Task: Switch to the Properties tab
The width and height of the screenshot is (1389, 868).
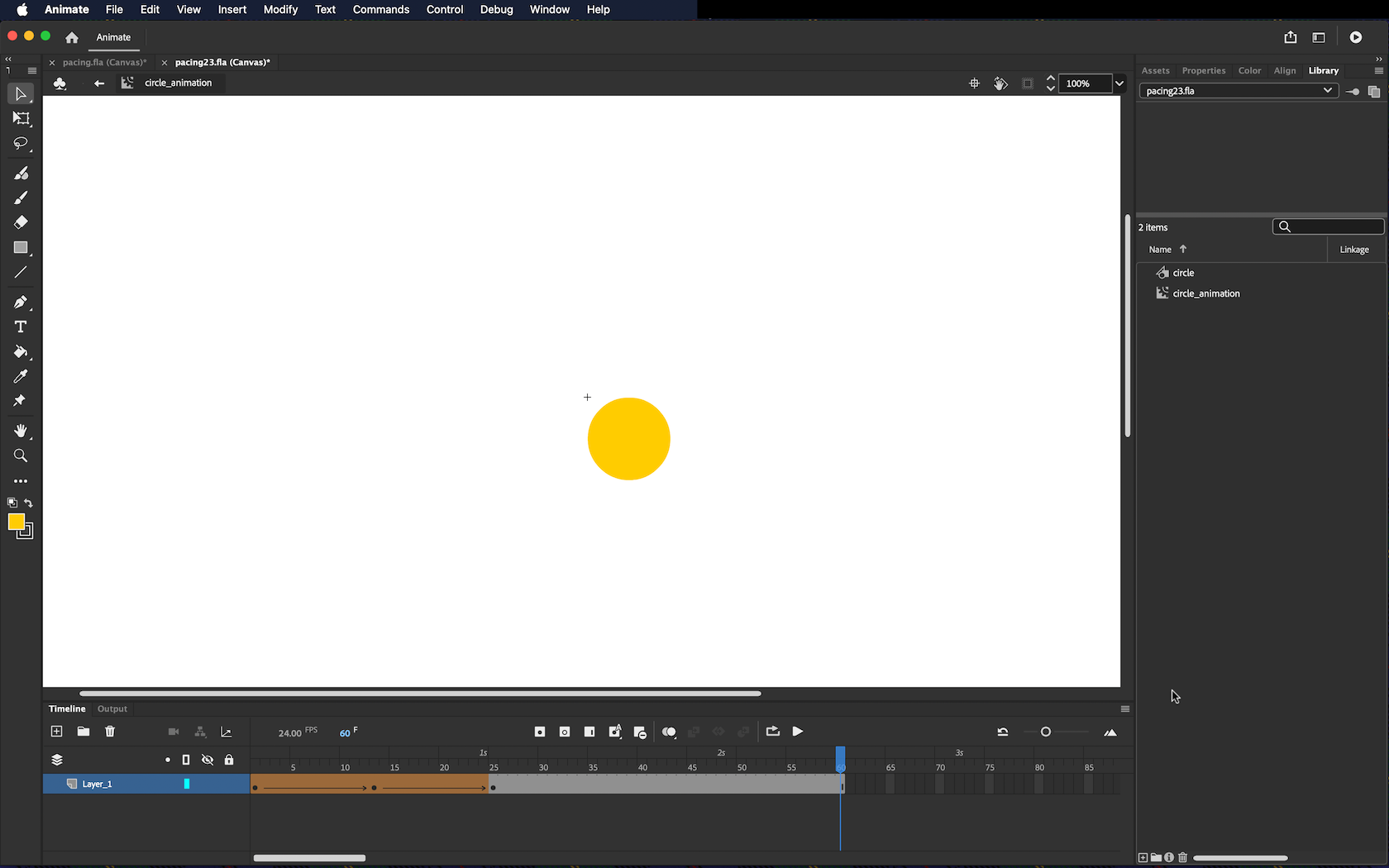Action: 1203,71
